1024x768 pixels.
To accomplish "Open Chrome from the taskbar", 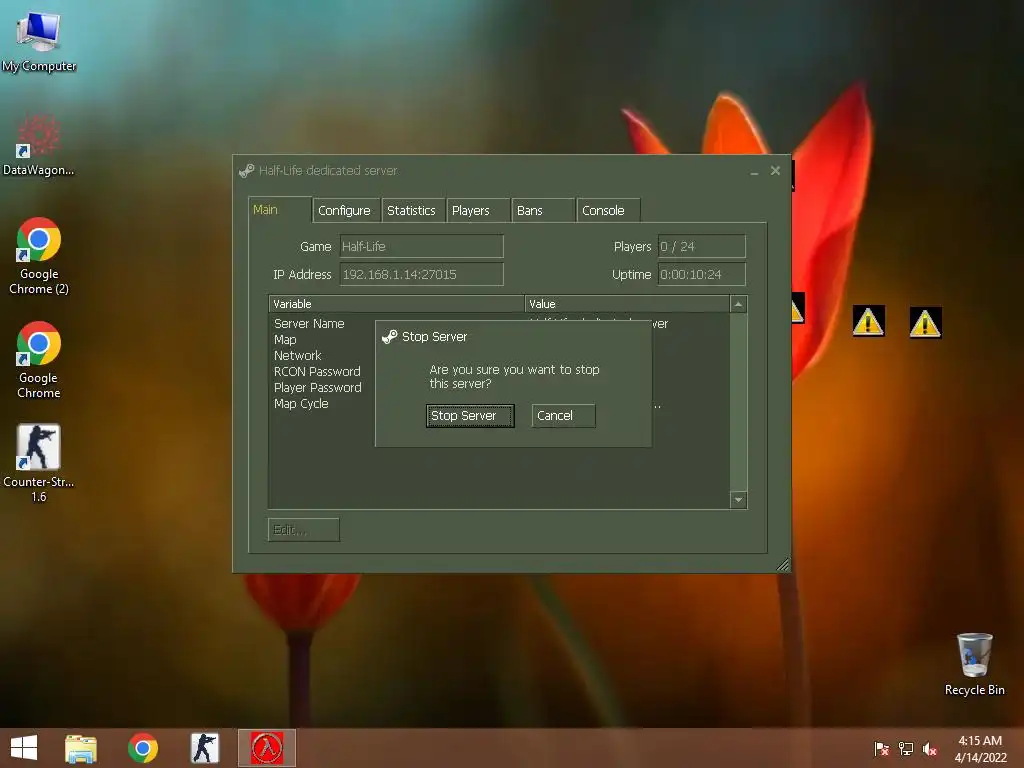I will tap(143, 748).
